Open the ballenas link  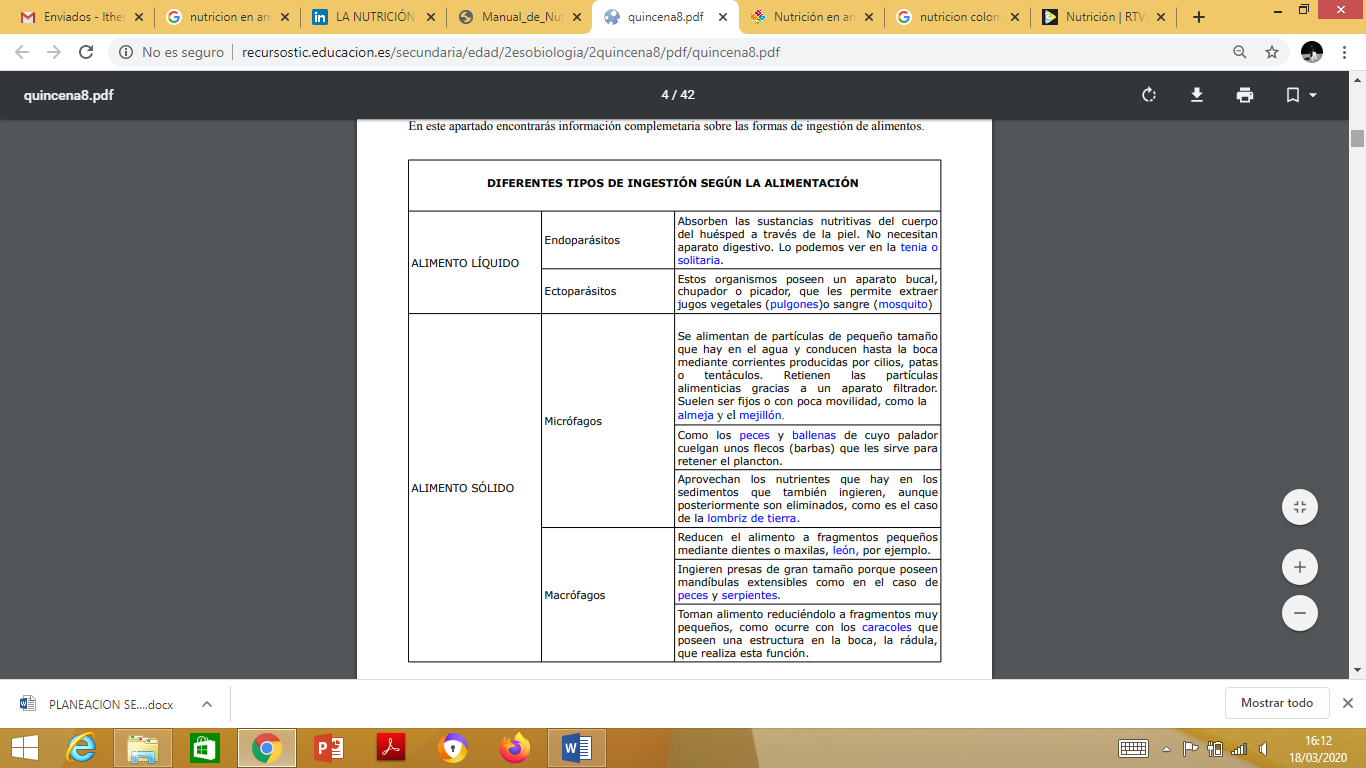814,435
